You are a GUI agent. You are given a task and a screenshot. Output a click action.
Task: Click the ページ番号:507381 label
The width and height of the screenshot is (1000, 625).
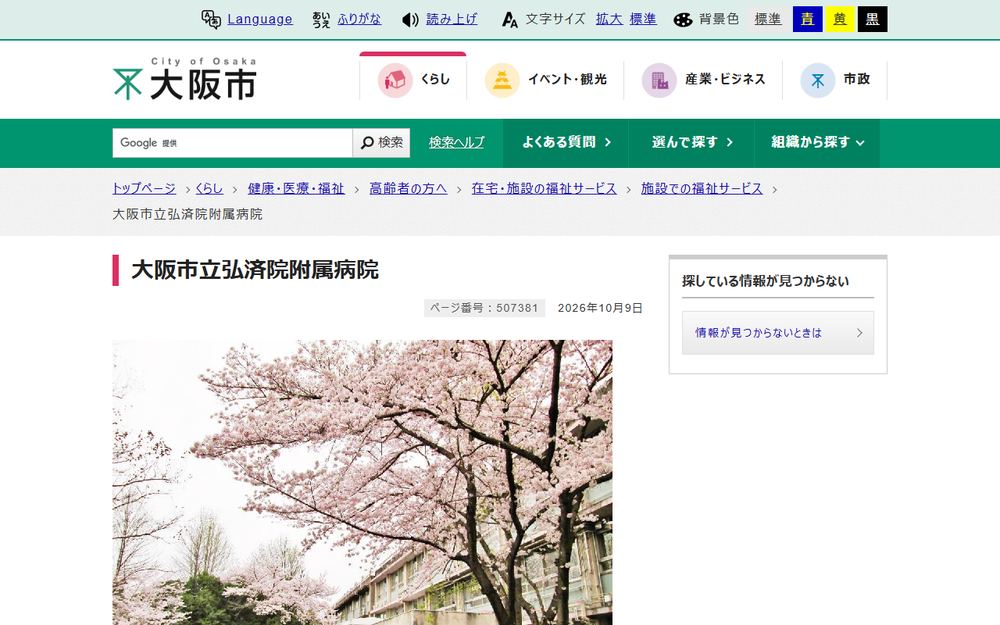(484, 308)
